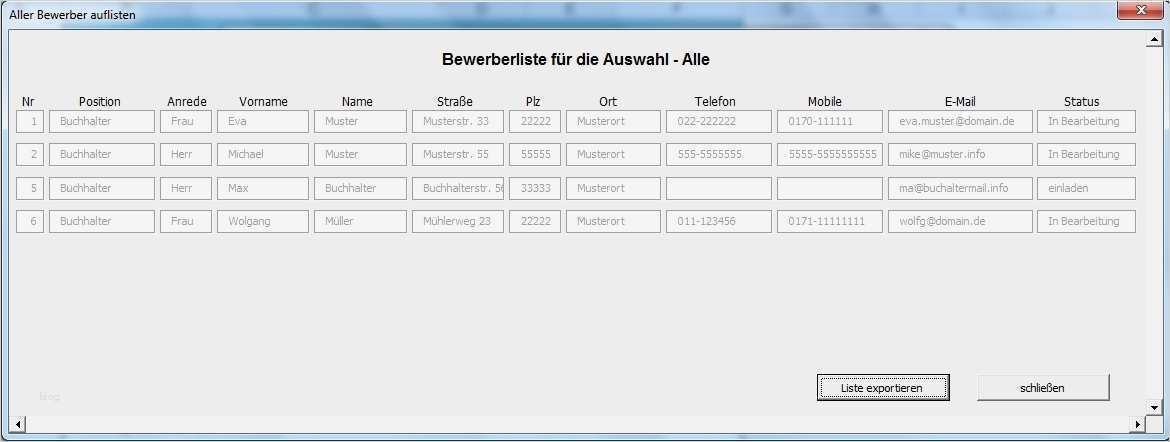This screenshot has width=1170, height=442.
Task: Click the empty Mobile field in Max's row
Action: click(x=830, y=188)
